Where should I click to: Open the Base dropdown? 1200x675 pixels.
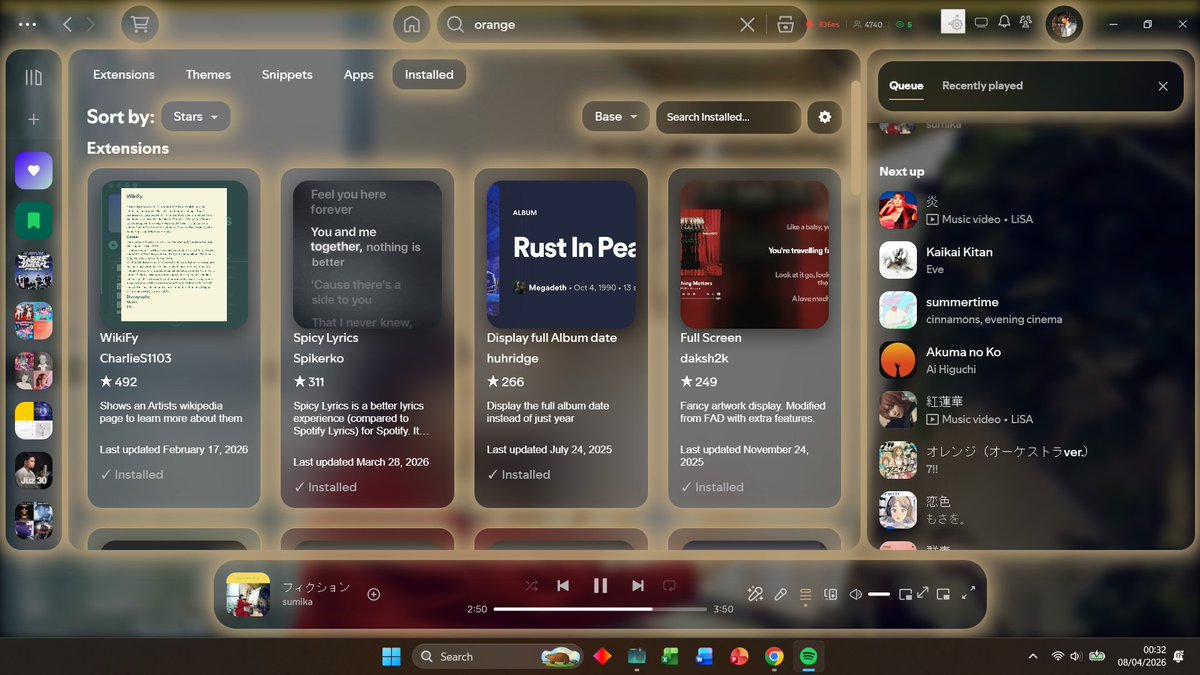(x=616, y=117)
